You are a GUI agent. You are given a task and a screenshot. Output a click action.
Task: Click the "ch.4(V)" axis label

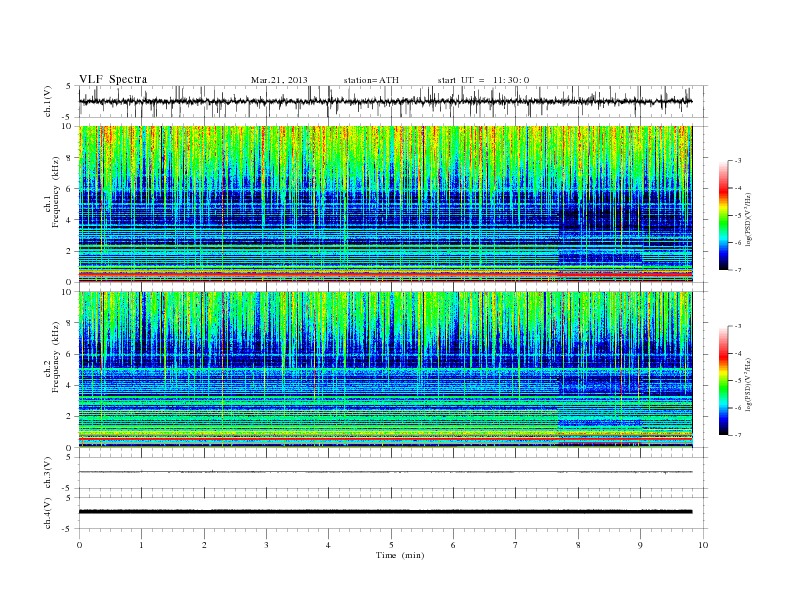pyautogui.click(x=47, y=513)
